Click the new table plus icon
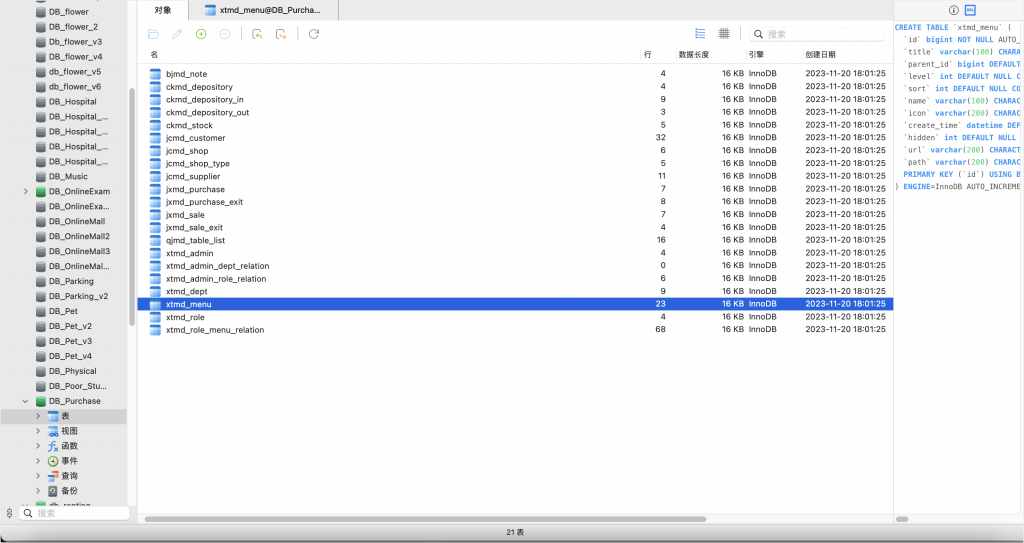This screenshot has height=543, width=1024. tap(201, 34)
